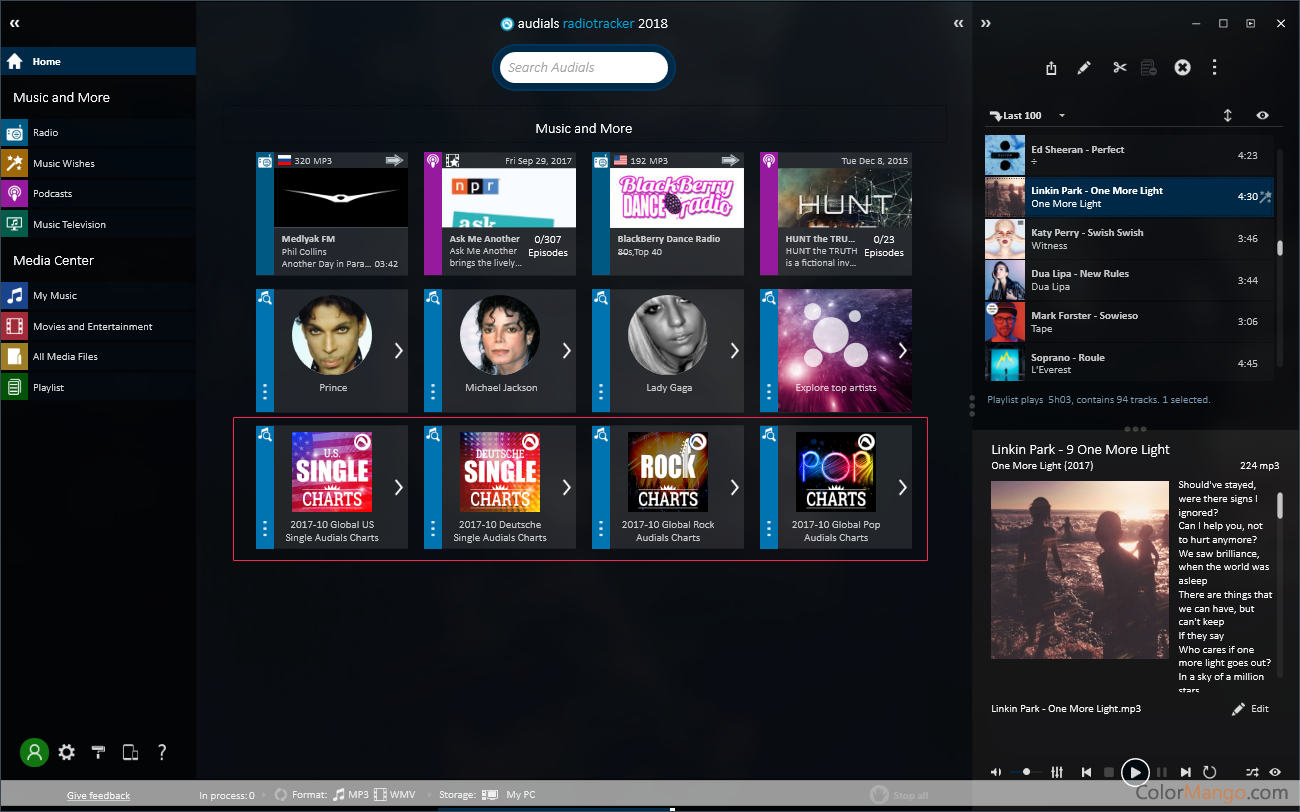
Task: Expand the Global Pop Charts chevron
Action: (902, 487)
